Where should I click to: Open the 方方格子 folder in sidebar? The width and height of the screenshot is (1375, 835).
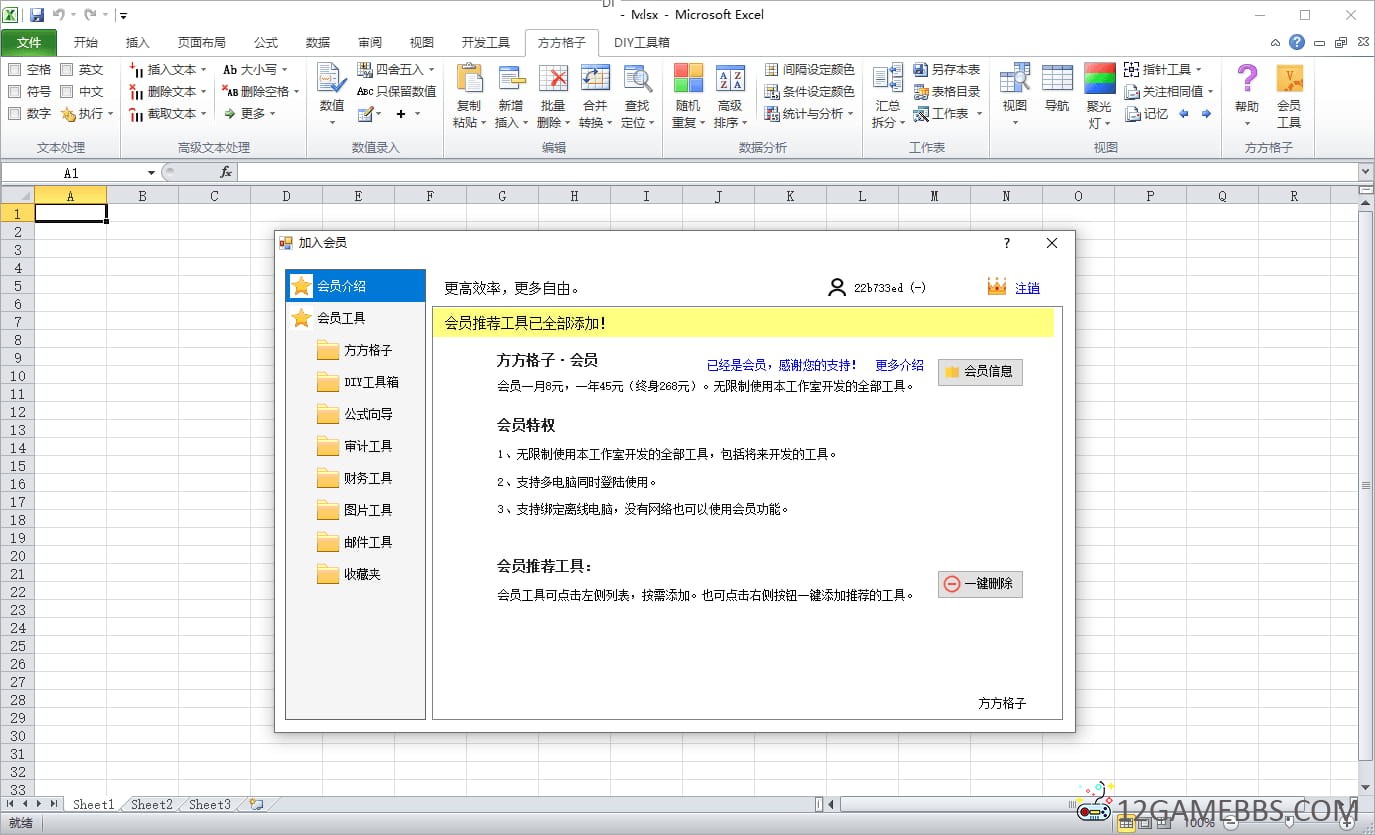click(x=356, y=350)
